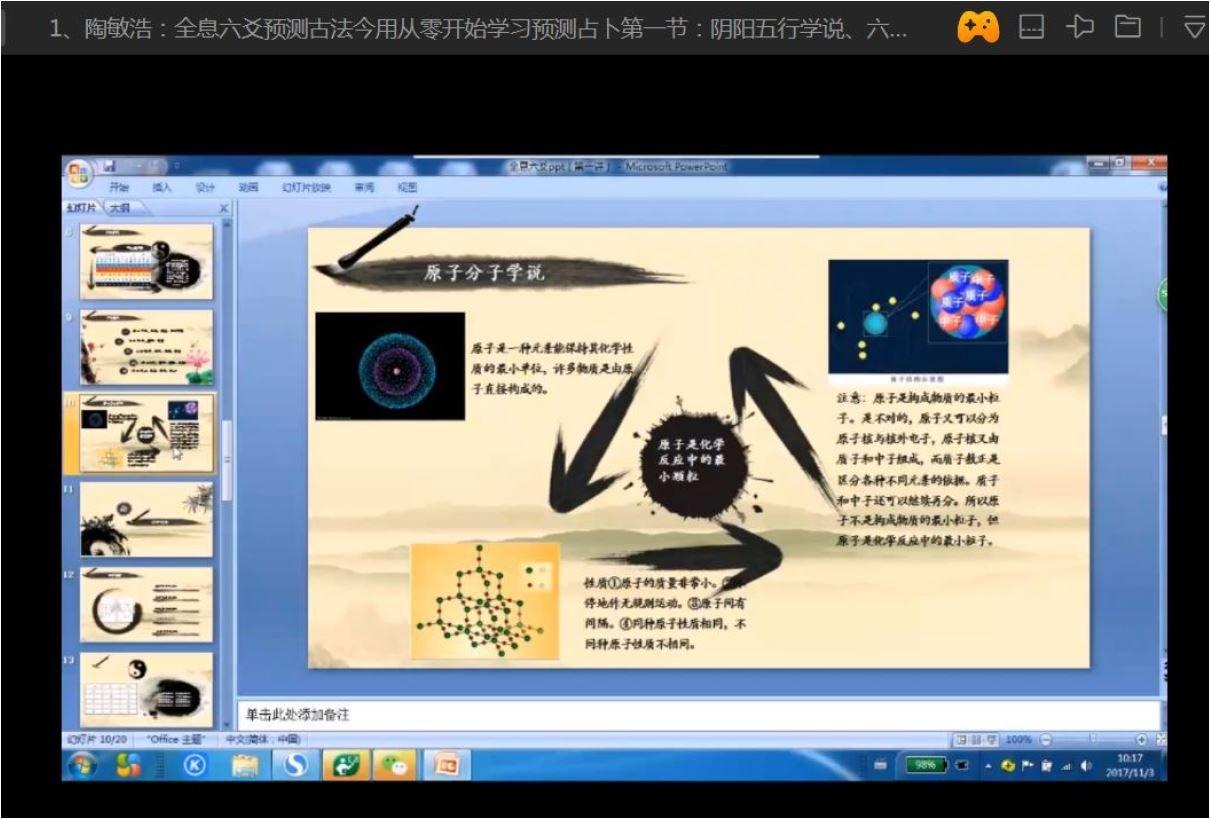Select slide 13 thumbnail
1210x819 pixels.
tap(146, 690)
